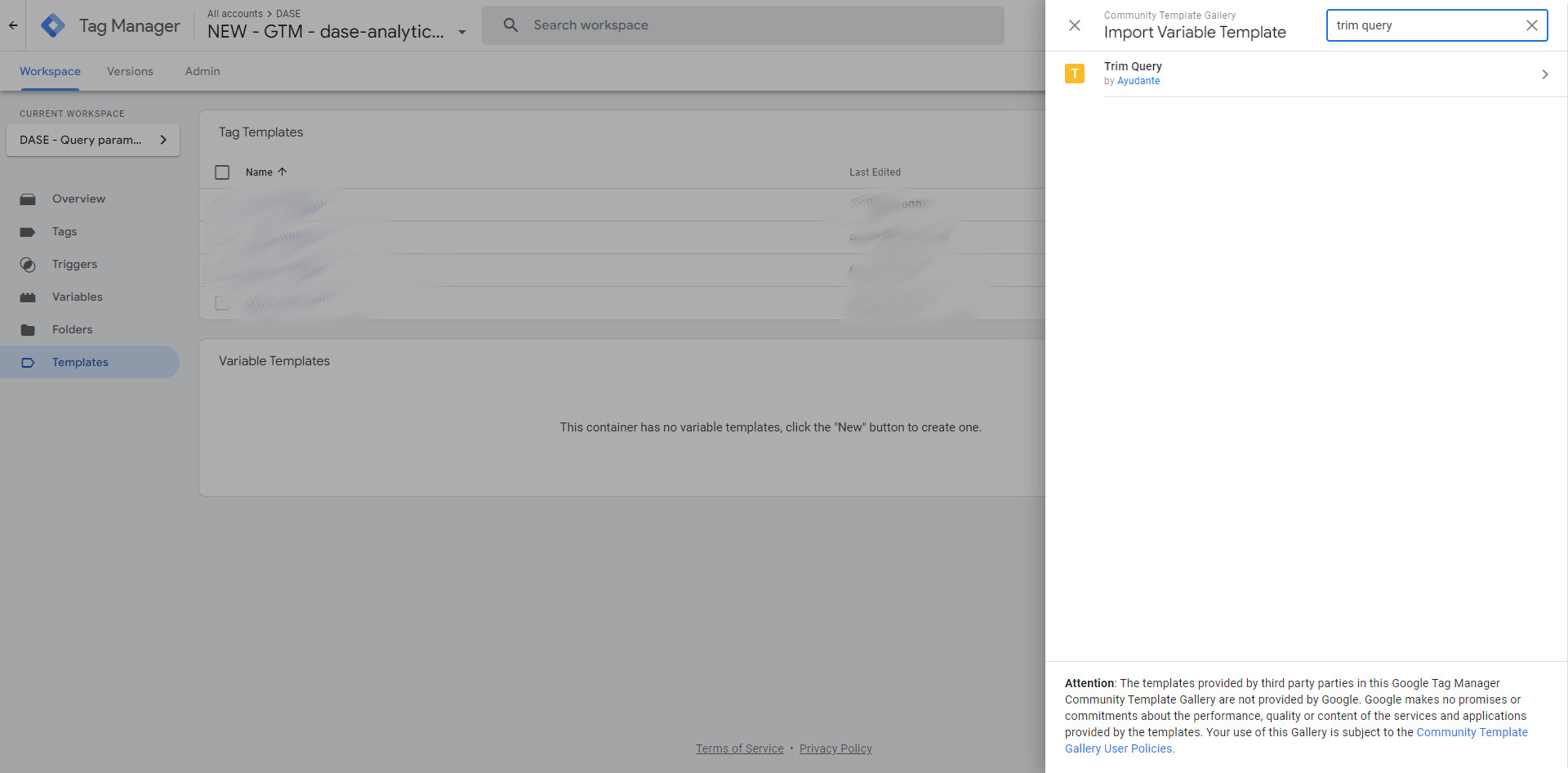Screen dimensions: 1568x773
Task: Click the Tag Manager diamond logo
Action: point(53,25)
